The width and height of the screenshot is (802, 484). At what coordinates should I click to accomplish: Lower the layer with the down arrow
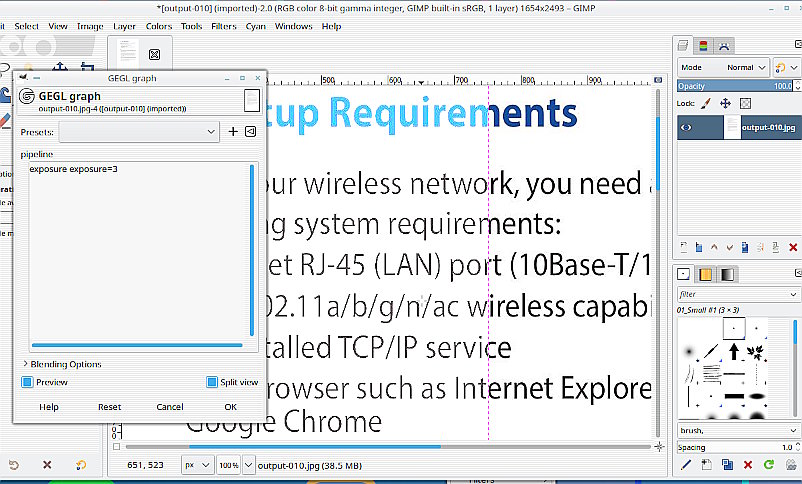coord(729,247)
